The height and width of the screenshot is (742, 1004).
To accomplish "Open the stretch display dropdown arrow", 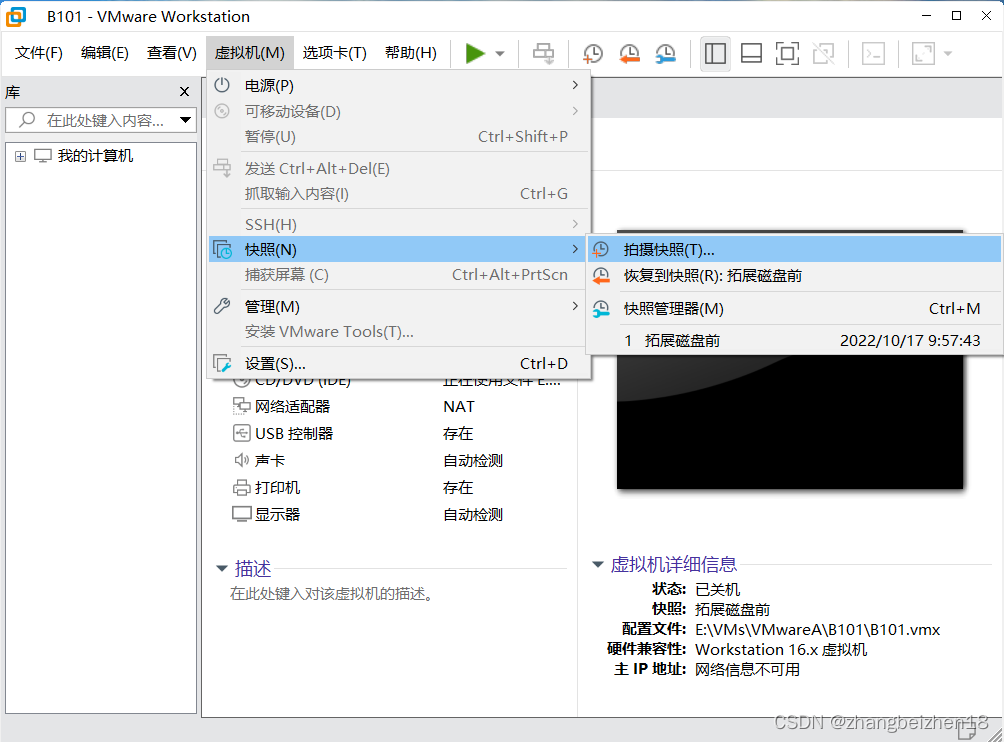I will [x=948, y=53].
